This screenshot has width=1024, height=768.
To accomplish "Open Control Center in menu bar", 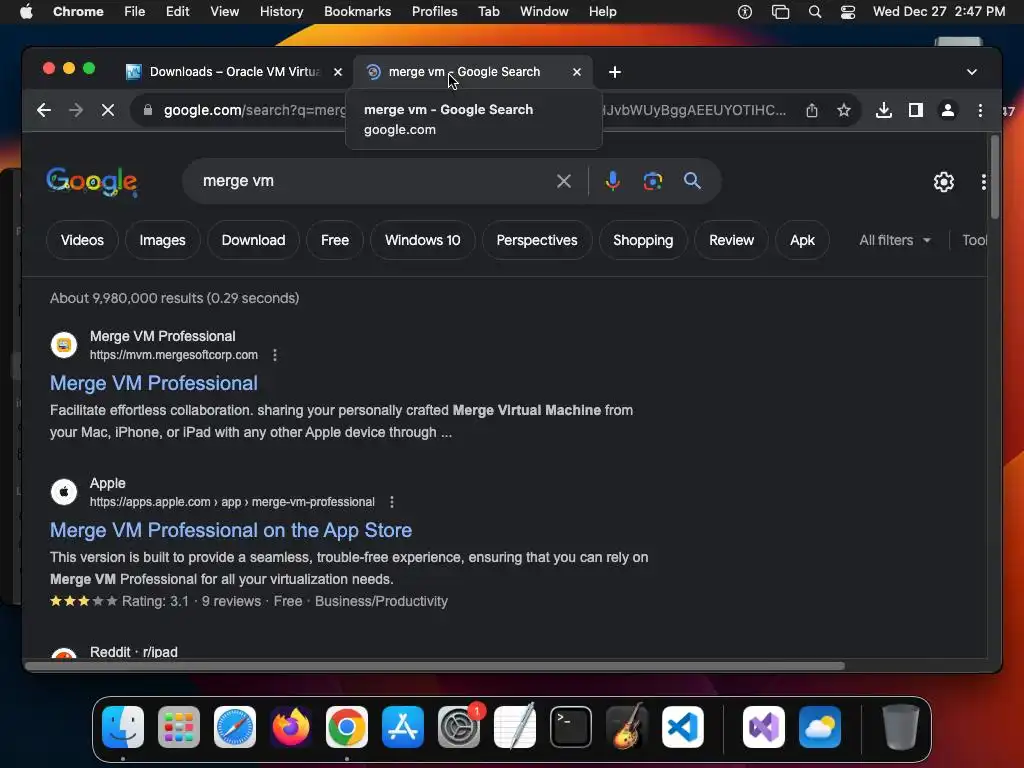I will pyautogui.click(x=848, y=12).
